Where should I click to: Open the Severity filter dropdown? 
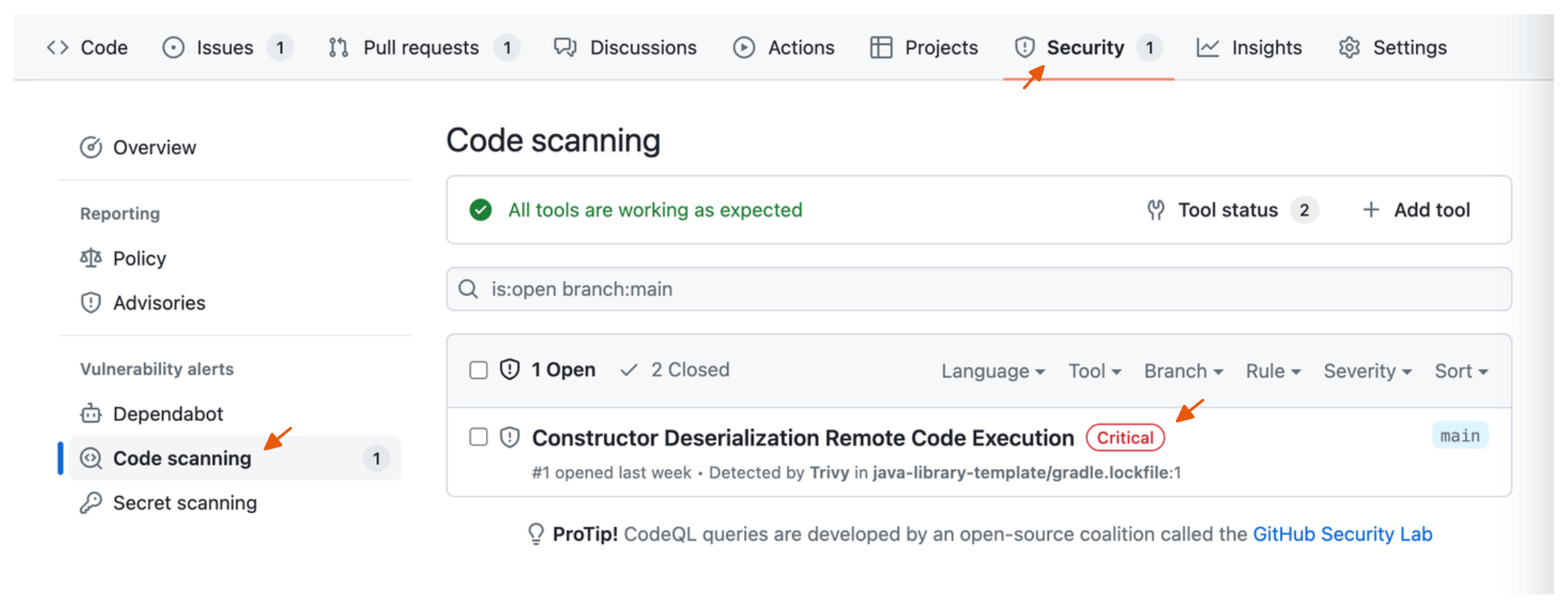(1367, 371)
